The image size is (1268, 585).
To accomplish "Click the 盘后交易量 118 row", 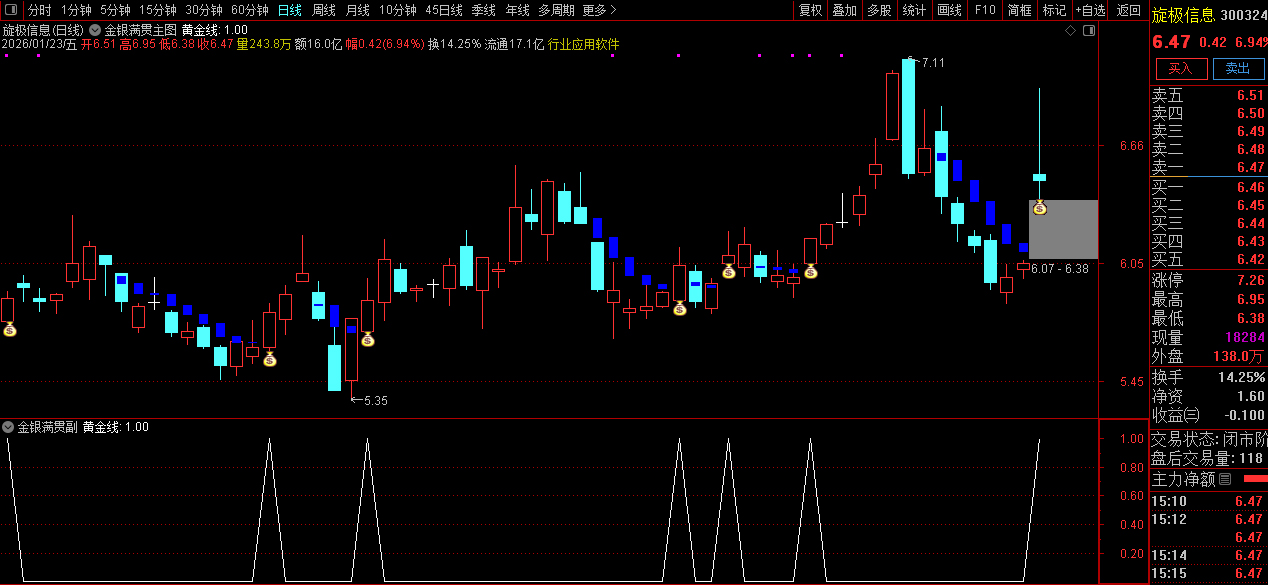I will coord(1208,458).
